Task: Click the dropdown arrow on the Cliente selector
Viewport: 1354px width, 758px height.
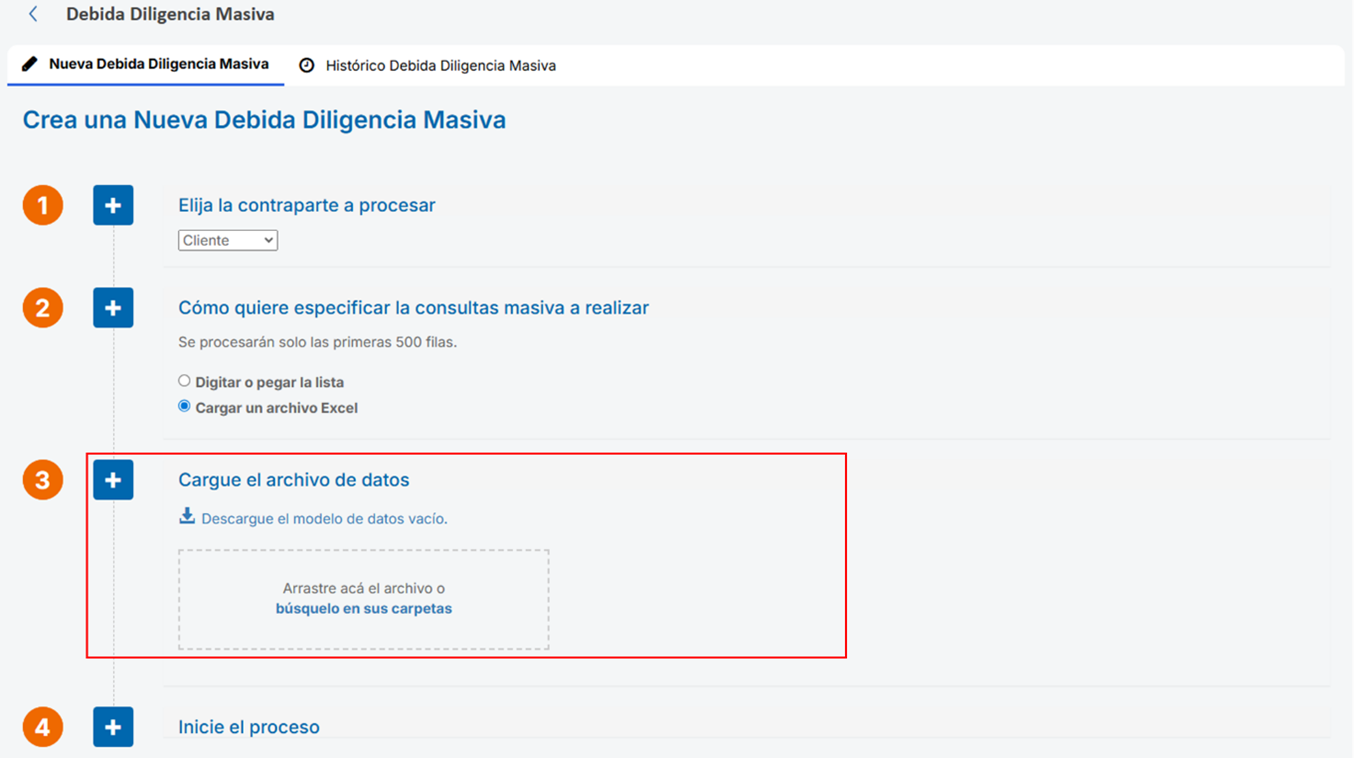Action: click(266, 240)
